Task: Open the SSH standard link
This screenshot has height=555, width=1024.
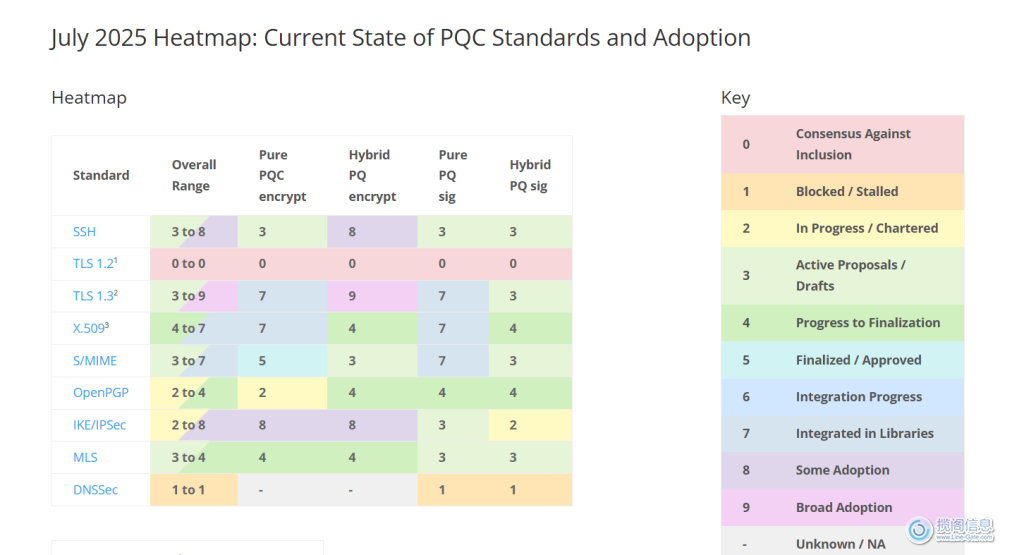Action: click(x=85, y=232)
